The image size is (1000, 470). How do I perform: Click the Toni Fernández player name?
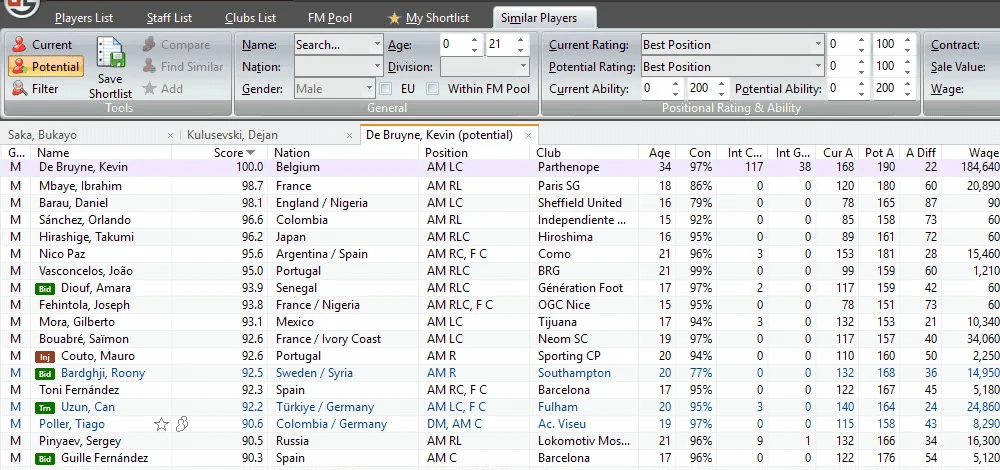80,390
